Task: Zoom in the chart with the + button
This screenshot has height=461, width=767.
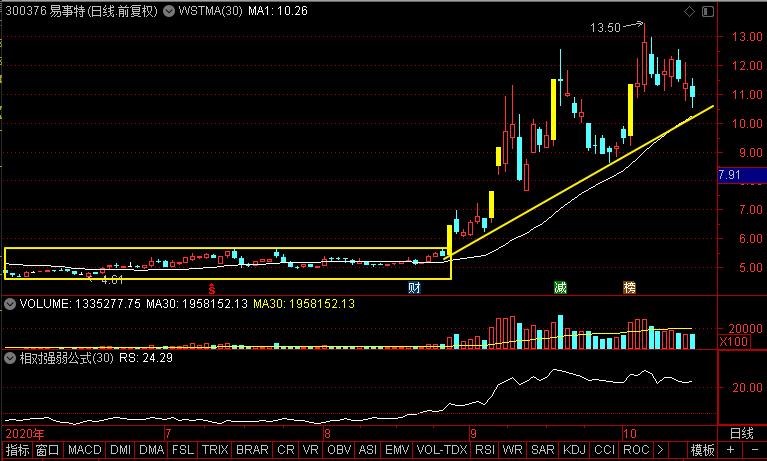Action: (x=730, y=450)
